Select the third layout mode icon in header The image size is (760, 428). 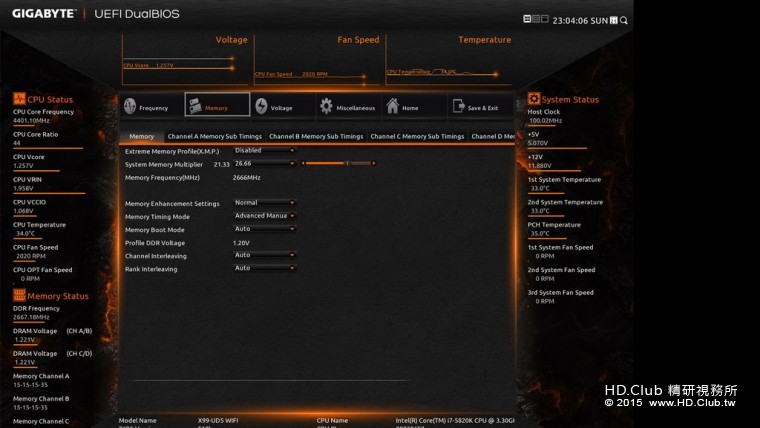[x=544, y=19]
